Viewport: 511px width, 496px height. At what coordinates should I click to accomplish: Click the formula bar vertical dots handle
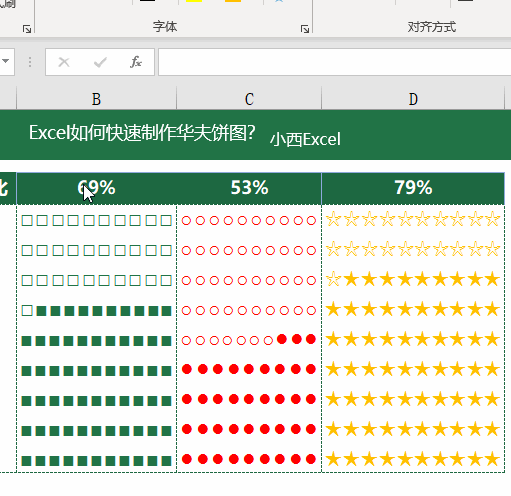click(x=30, y=62)
